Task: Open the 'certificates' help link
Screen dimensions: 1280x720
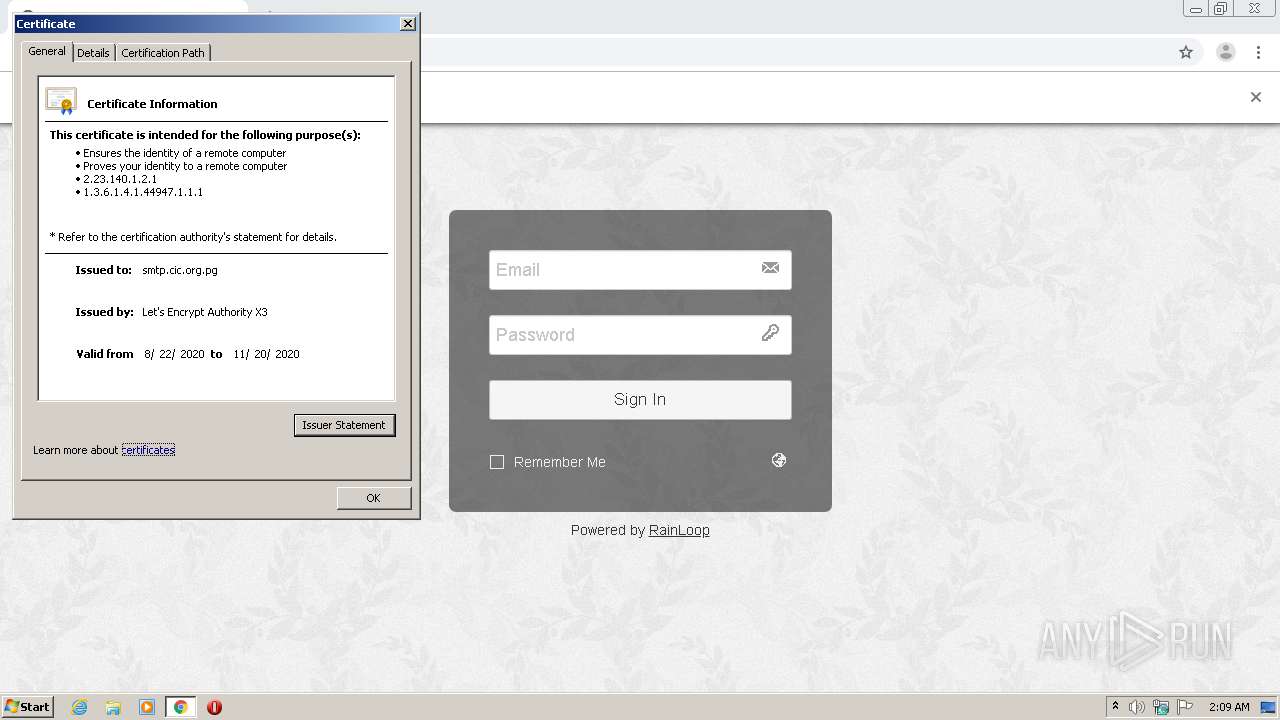Action: click(x=148, y=450)
